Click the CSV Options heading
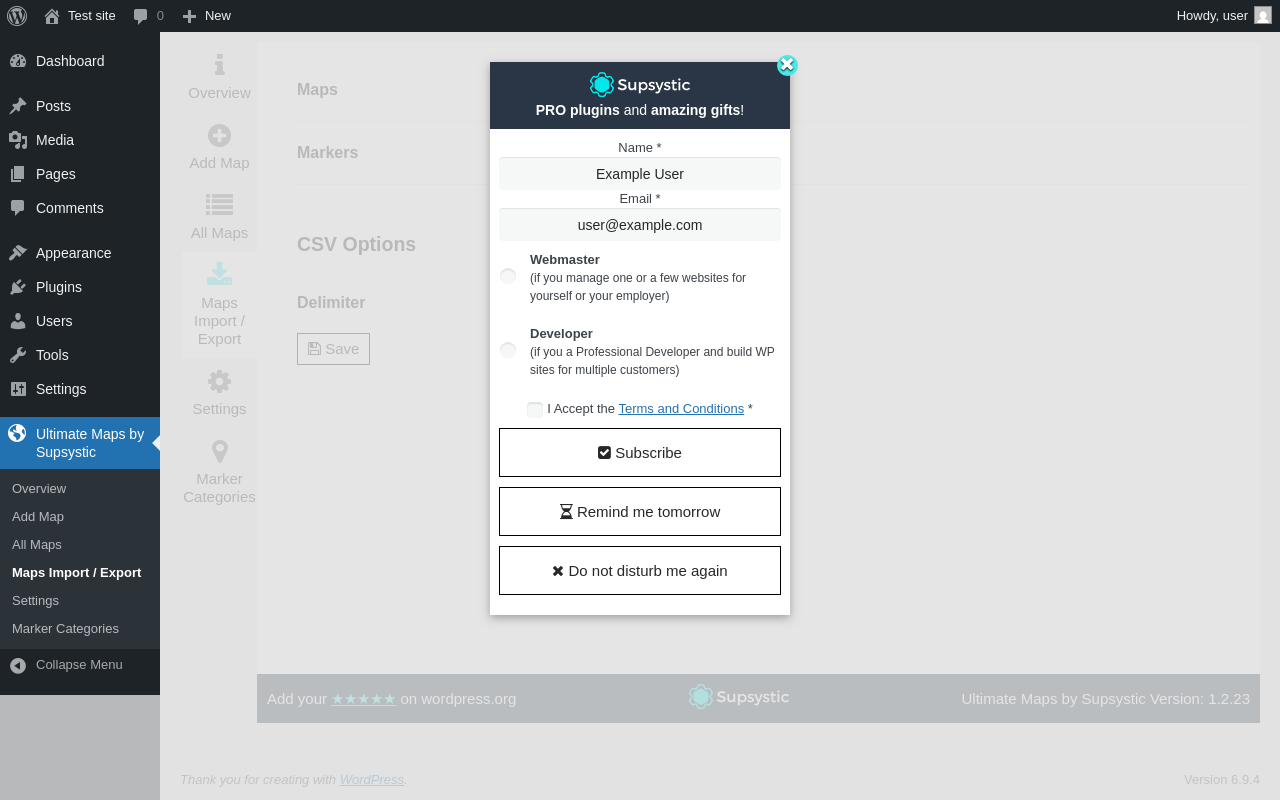1280x800 pixels. point(356,244)
